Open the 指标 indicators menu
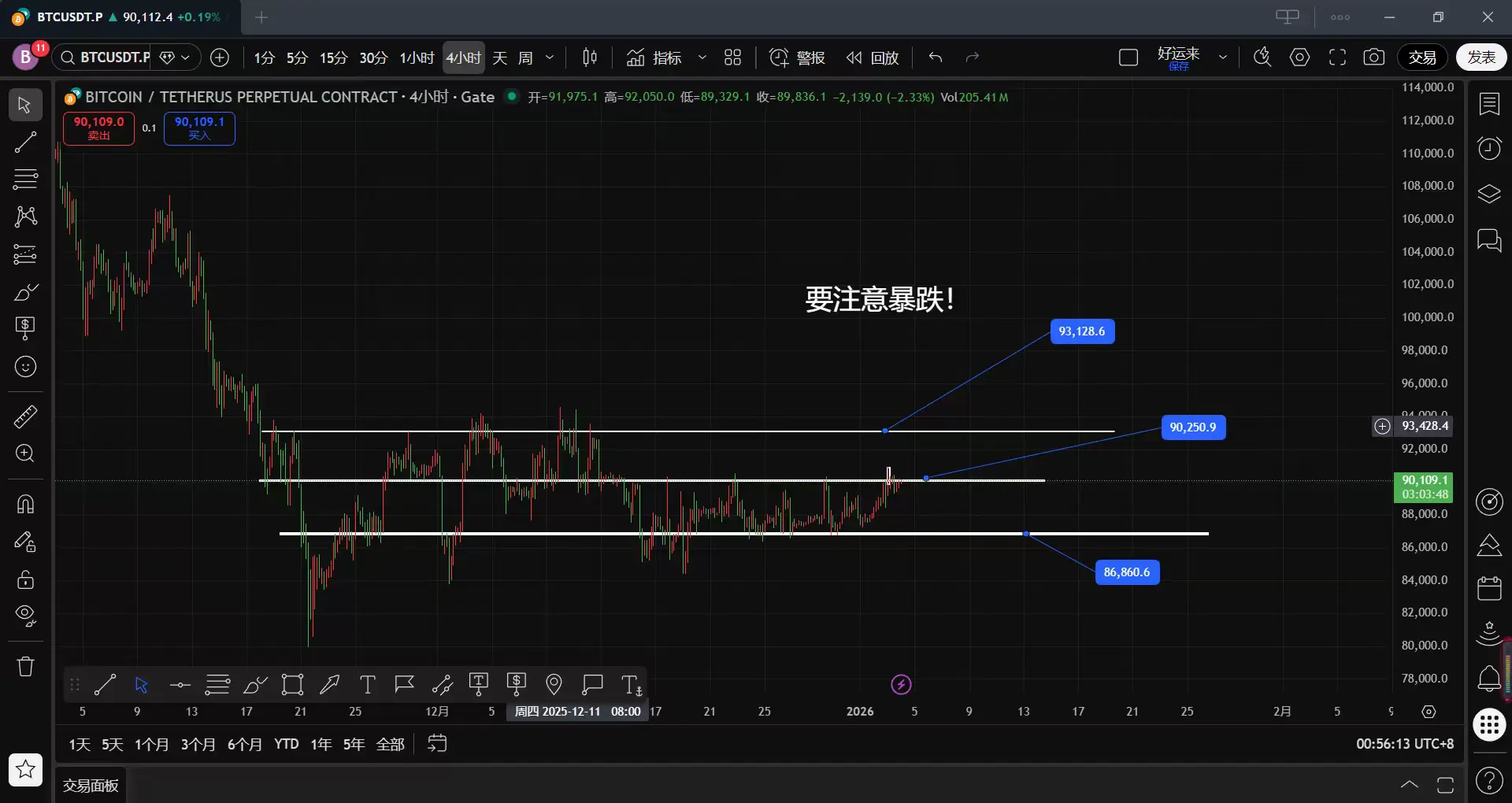The image size is (1512, 803). point(654,57)
